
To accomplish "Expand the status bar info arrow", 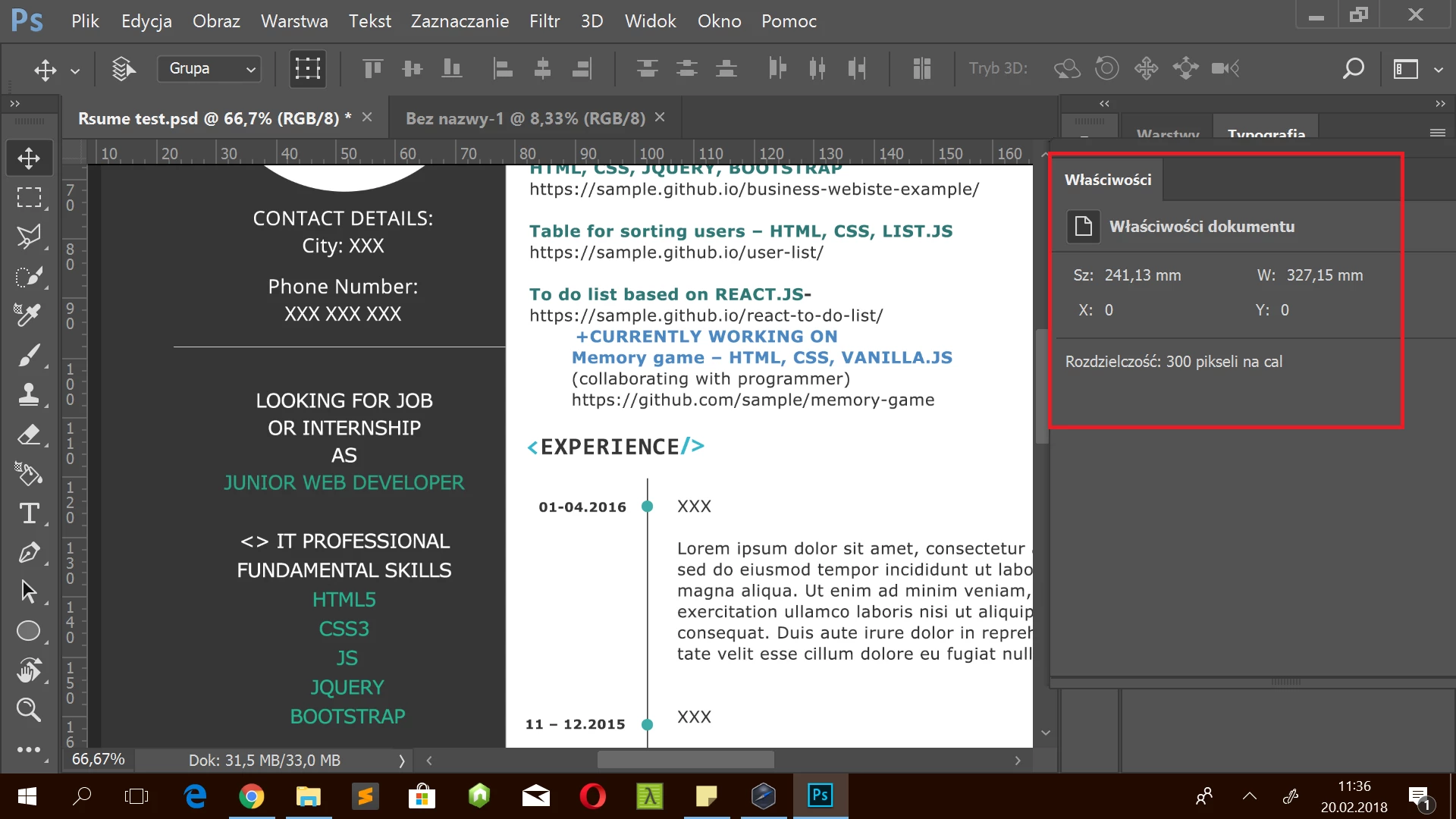I will (402, 761).
